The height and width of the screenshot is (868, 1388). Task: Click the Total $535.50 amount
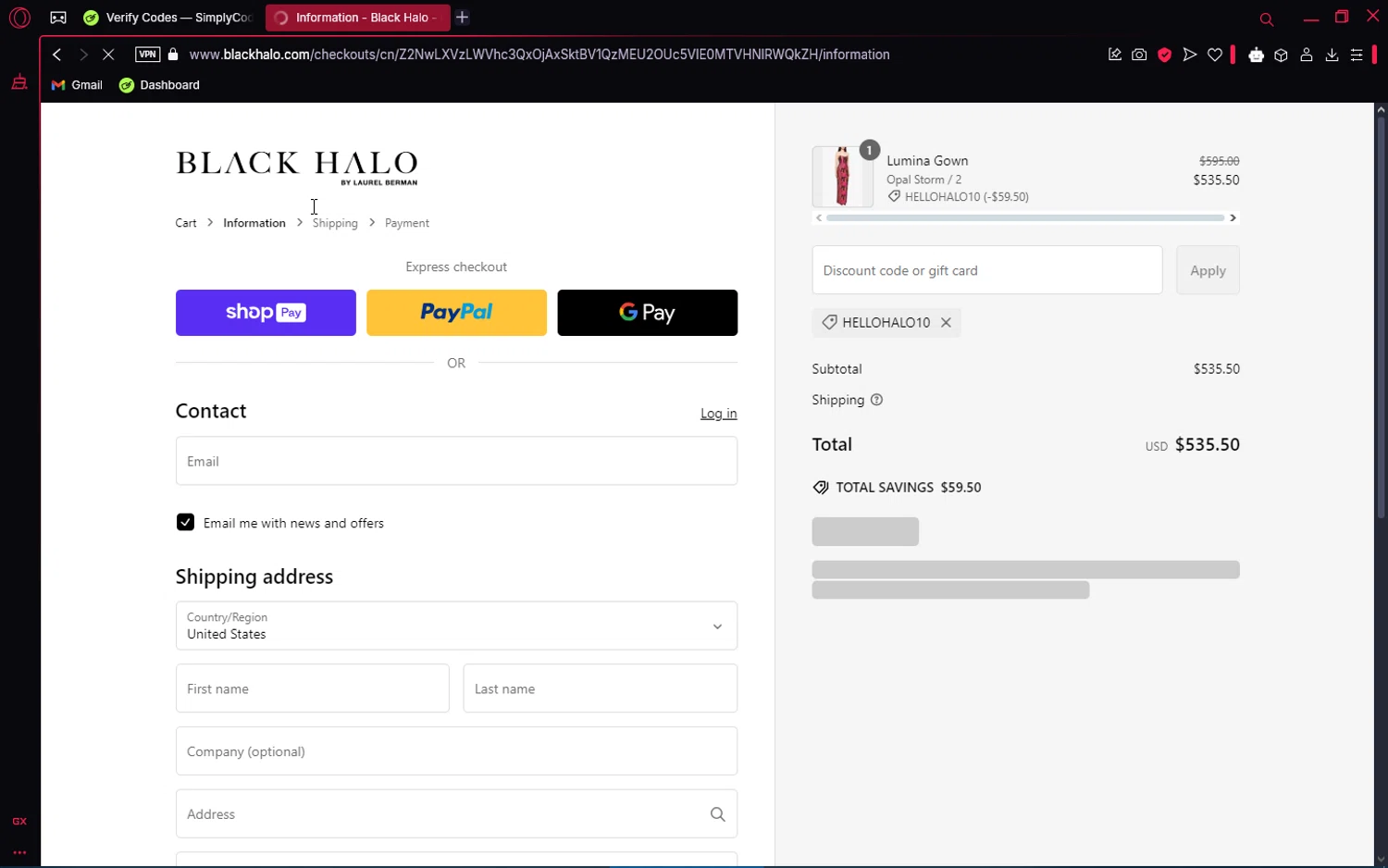1207,445
